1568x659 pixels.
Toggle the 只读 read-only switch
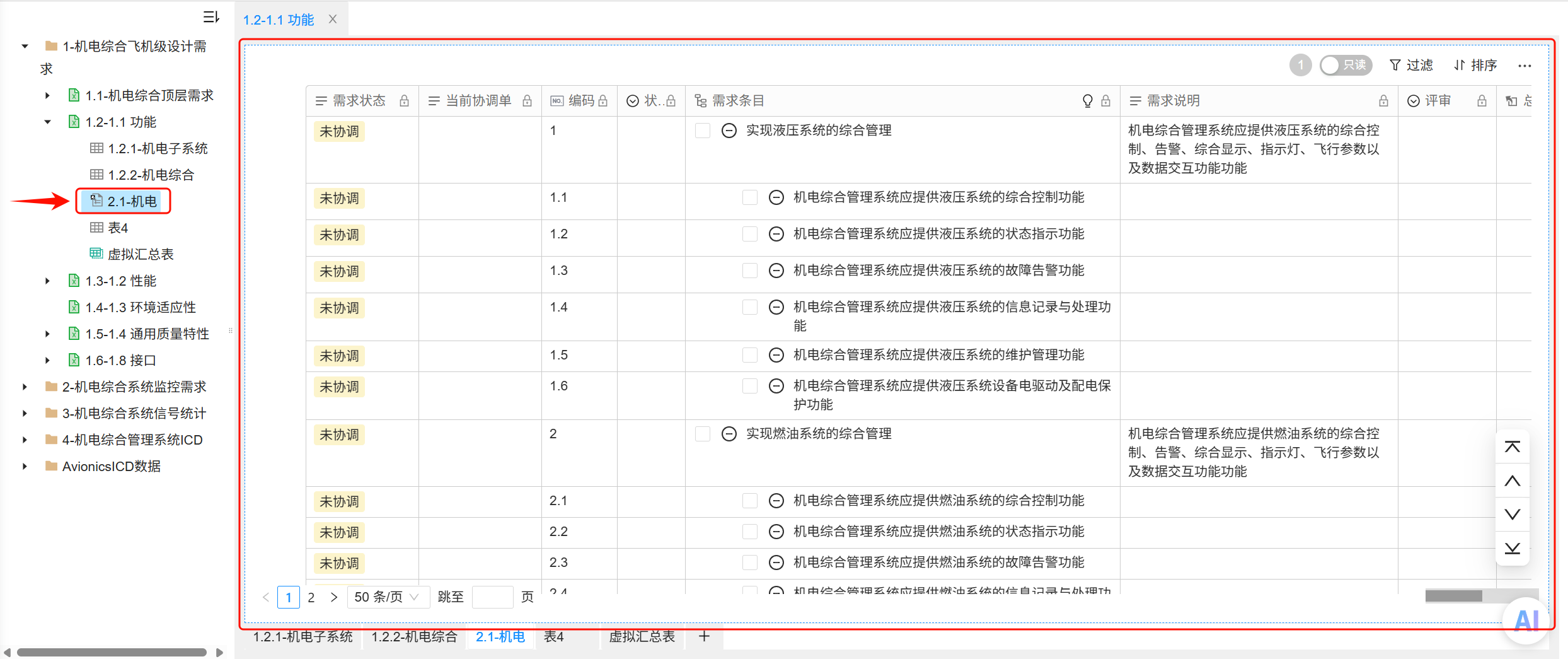(1346, 65)
